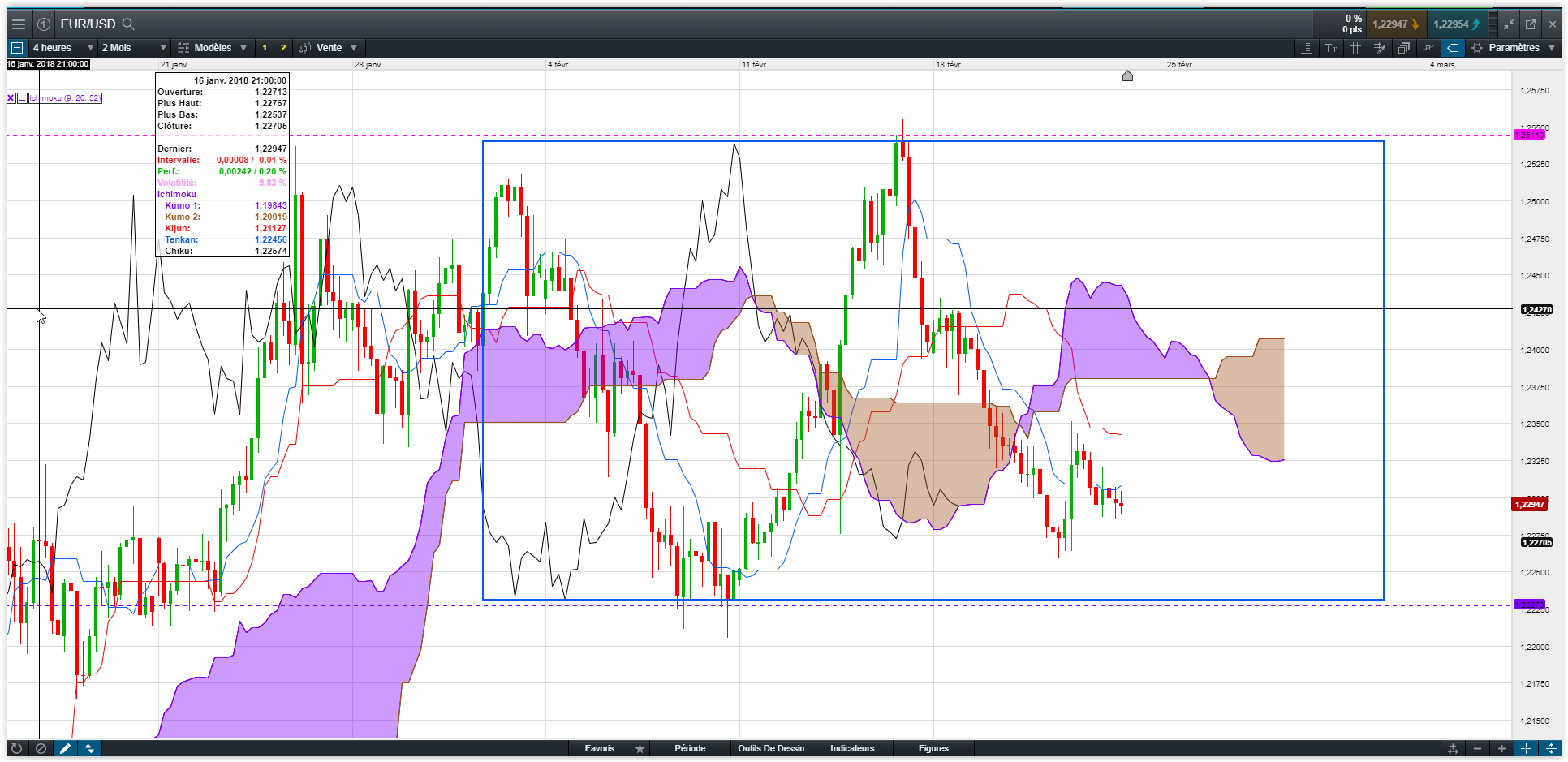Open the Outils De Dessin tab
The width and height of the screenshot is (1568, 762).
pos(771,748)
